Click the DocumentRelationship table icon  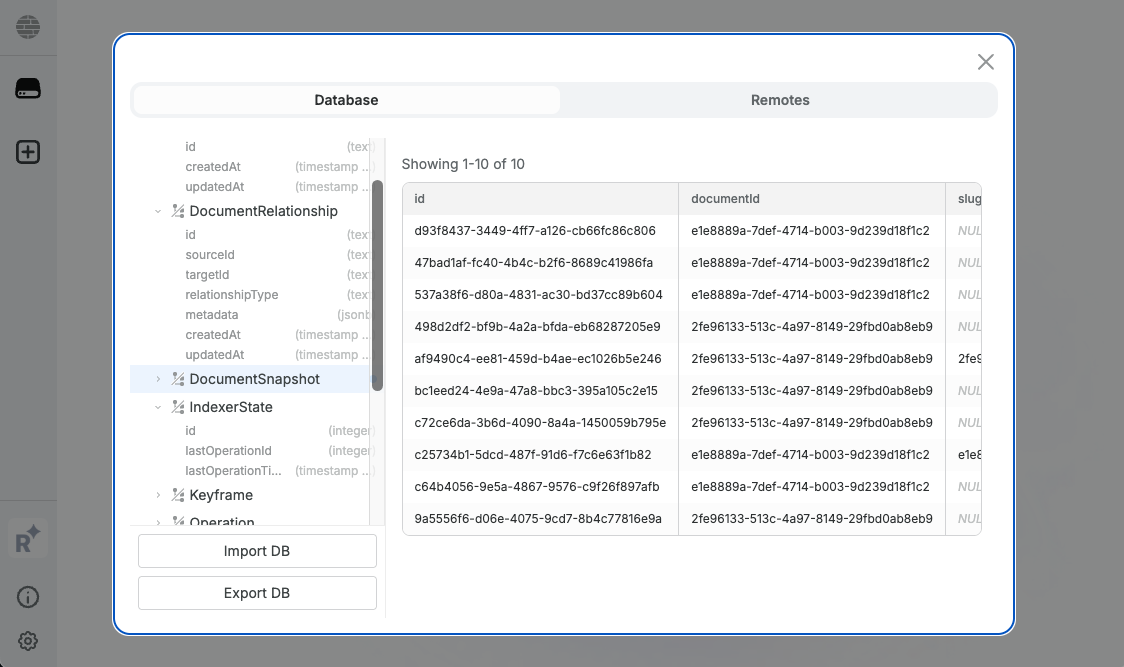coord(178,211)
